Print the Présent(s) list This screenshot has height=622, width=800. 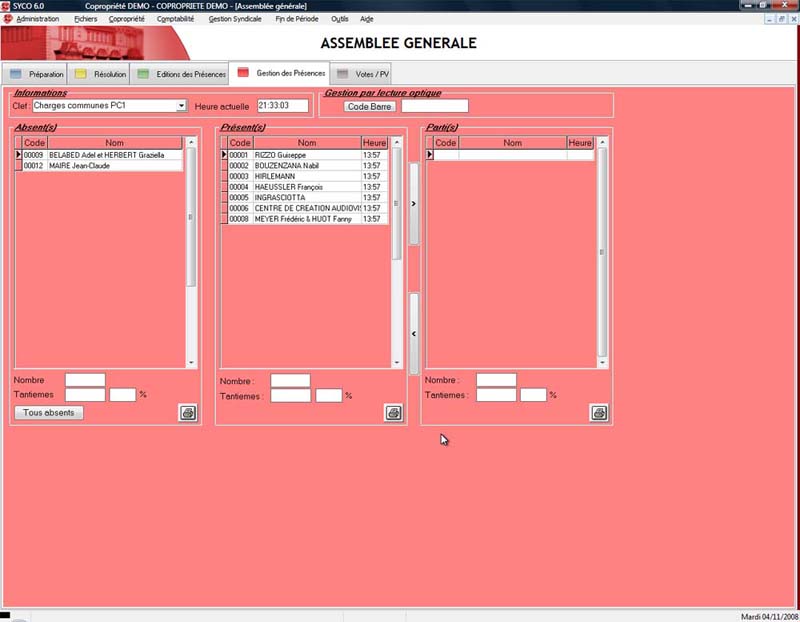pos(393,412)
